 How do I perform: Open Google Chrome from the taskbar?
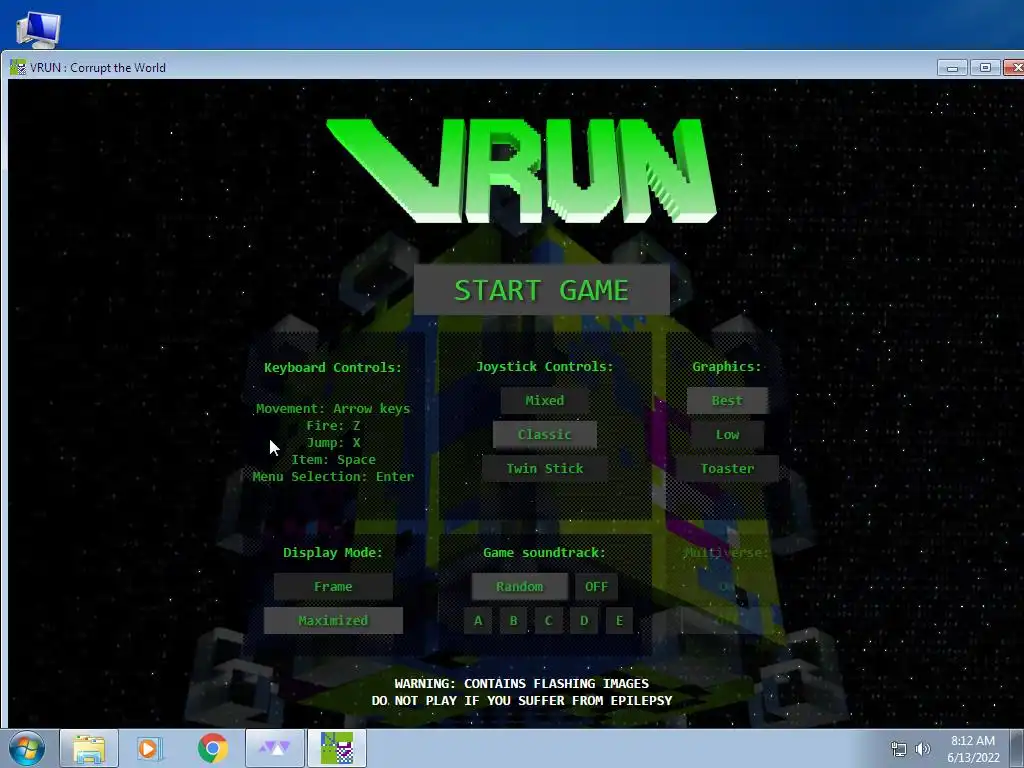pyautogui.click(x=212, y=748)
